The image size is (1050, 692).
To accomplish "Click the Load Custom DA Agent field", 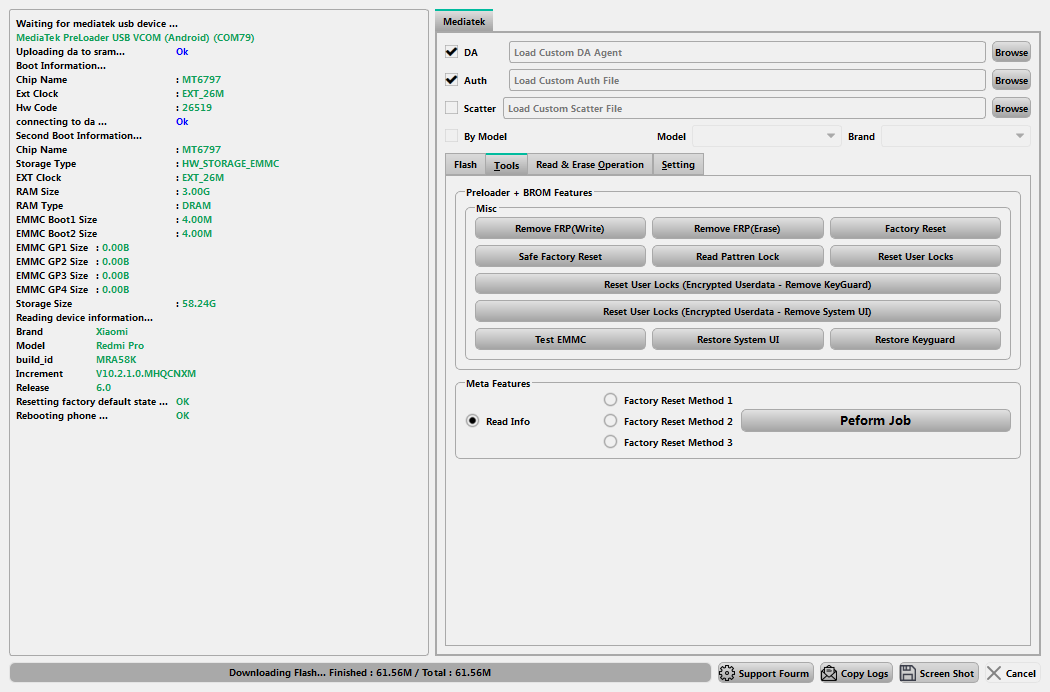I will tap(747, 52).
